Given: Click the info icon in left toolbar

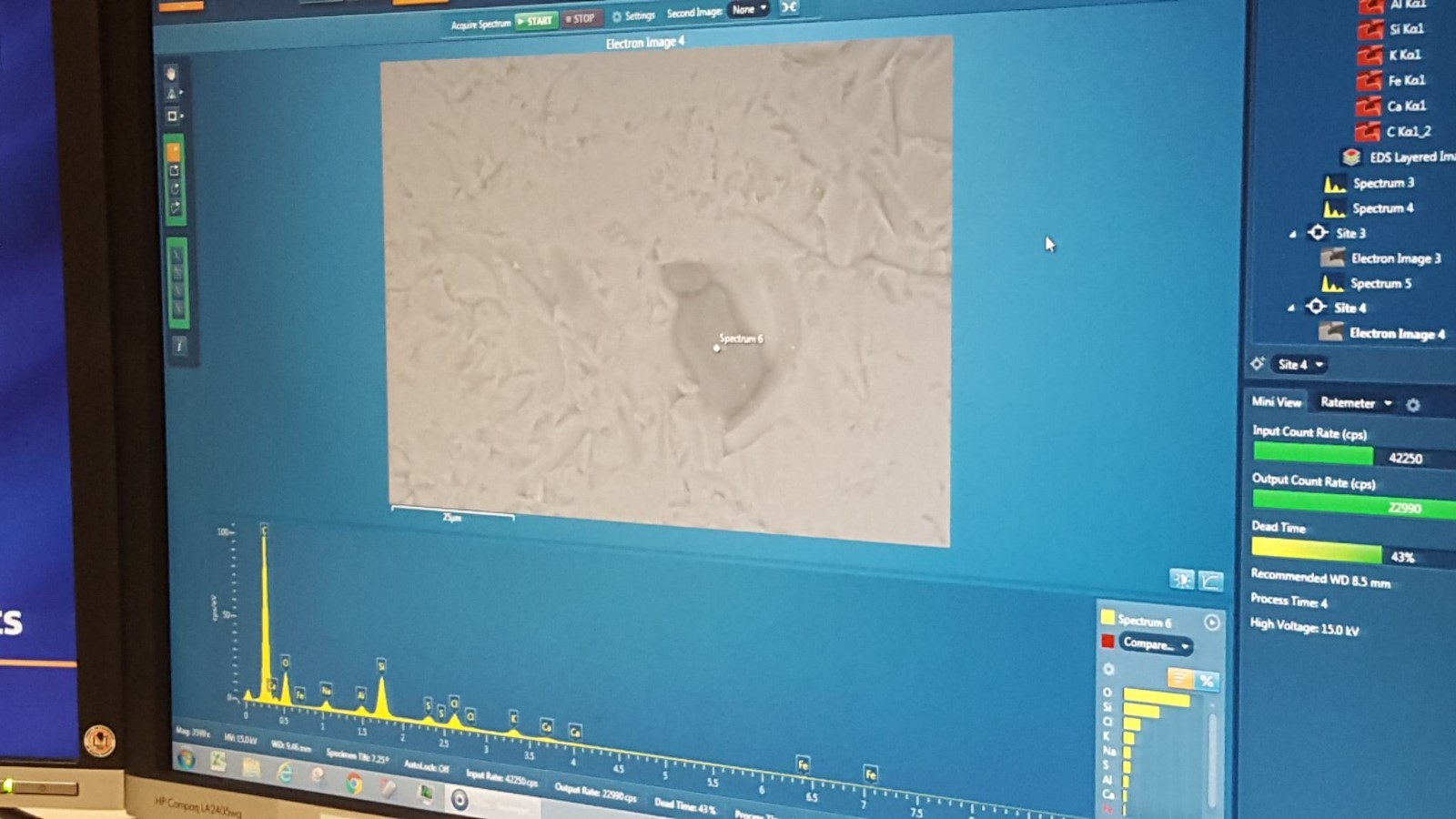Looking at the screenshot, I should [179, 346].
